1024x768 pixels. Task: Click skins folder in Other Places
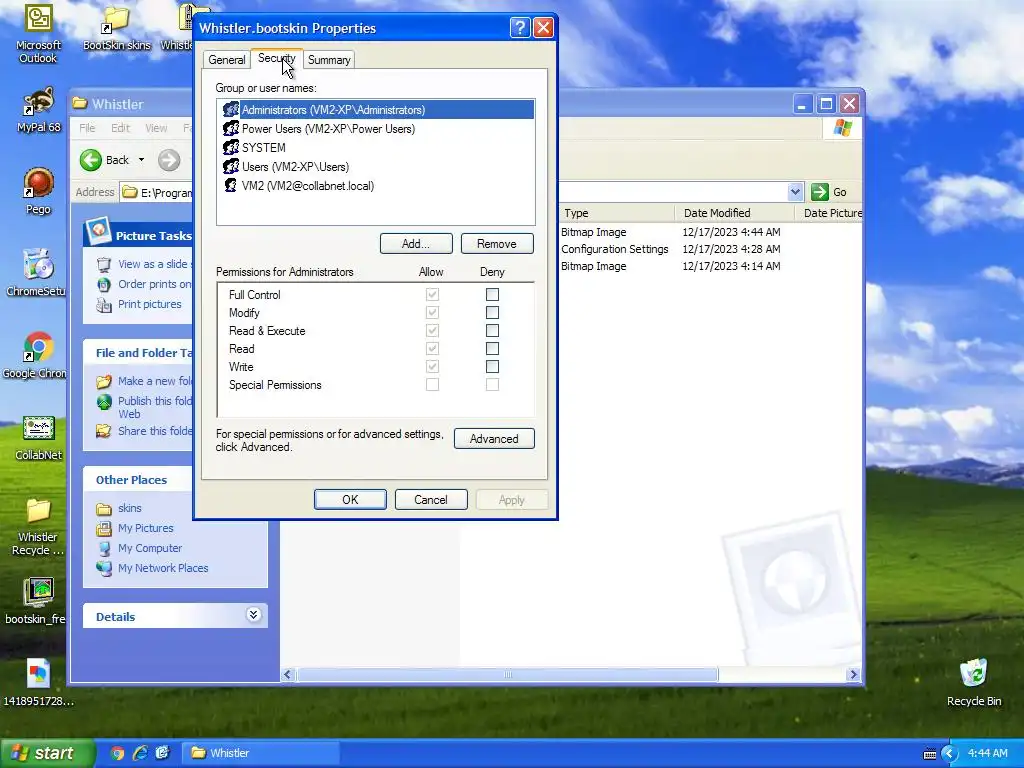coord(129,508)
